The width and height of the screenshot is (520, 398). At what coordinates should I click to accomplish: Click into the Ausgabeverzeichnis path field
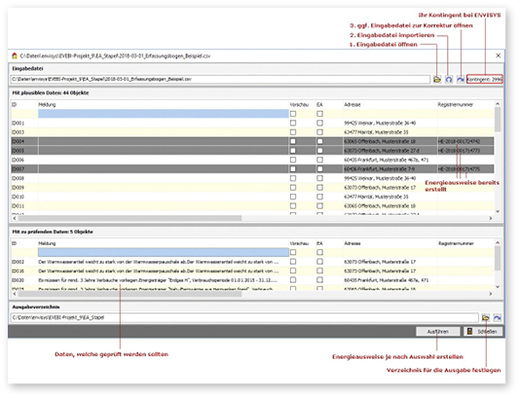click(244, 317)
